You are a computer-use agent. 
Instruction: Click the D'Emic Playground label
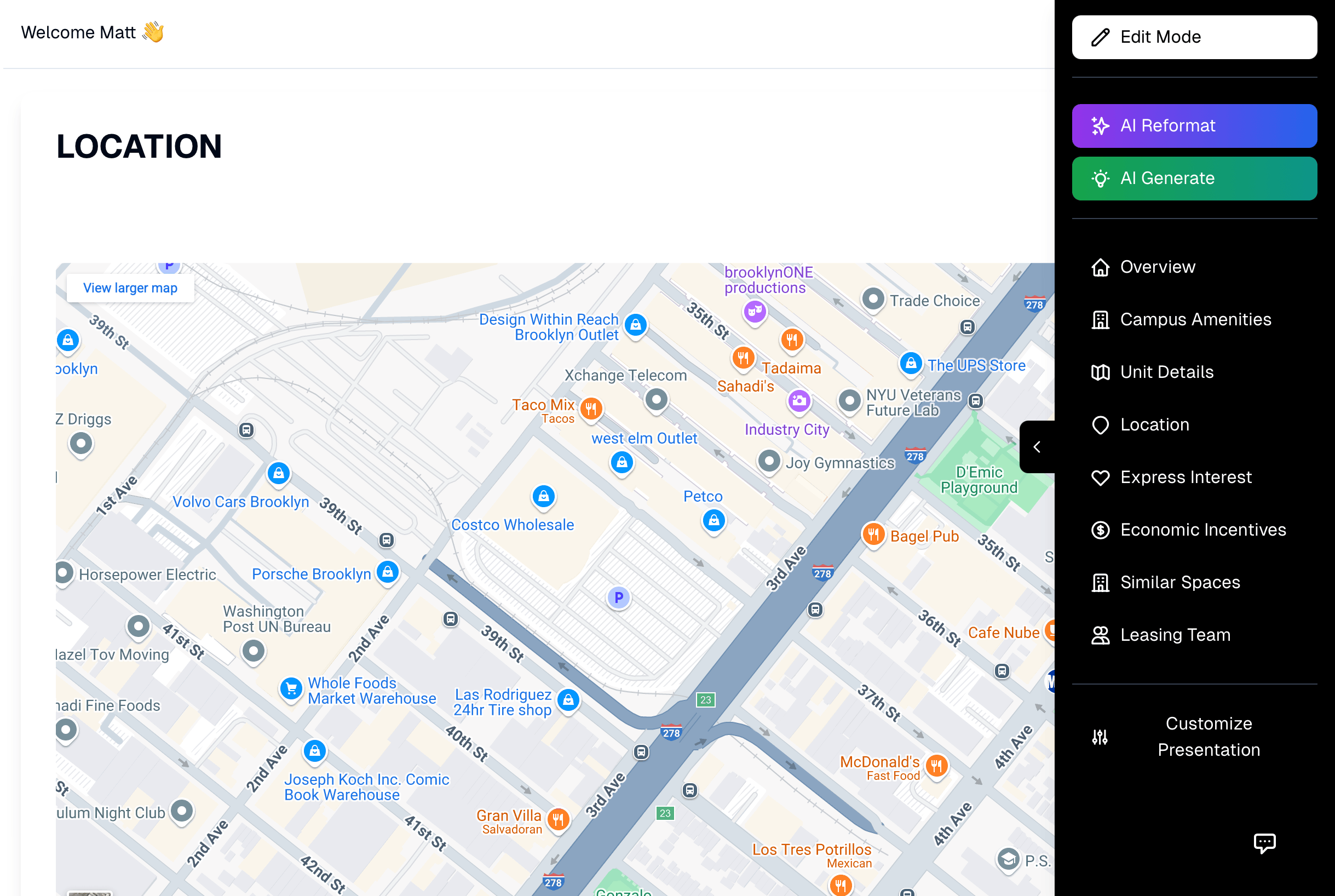tap(979, 480)
